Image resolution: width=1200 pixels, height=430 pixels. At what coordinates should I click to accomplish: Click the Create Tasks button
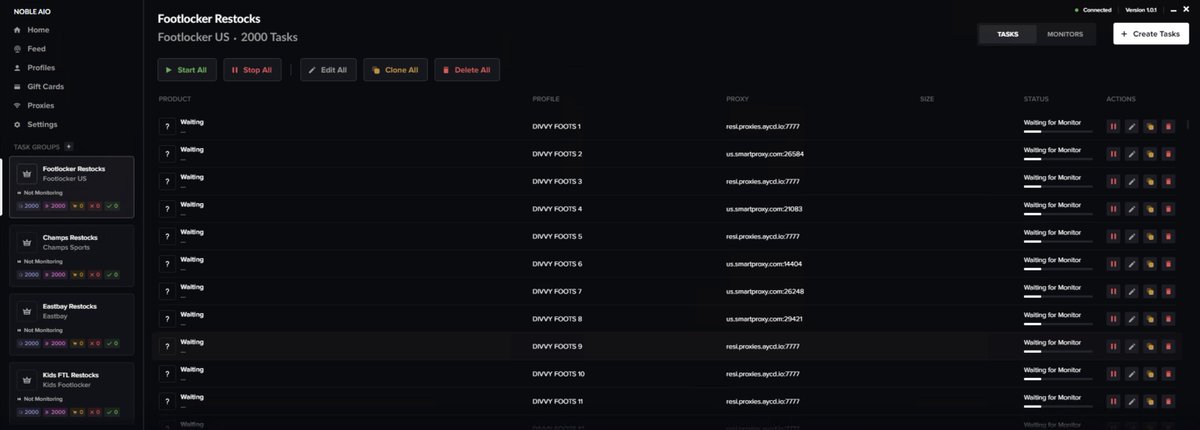pyautogui.click(x=1150, y=34)
